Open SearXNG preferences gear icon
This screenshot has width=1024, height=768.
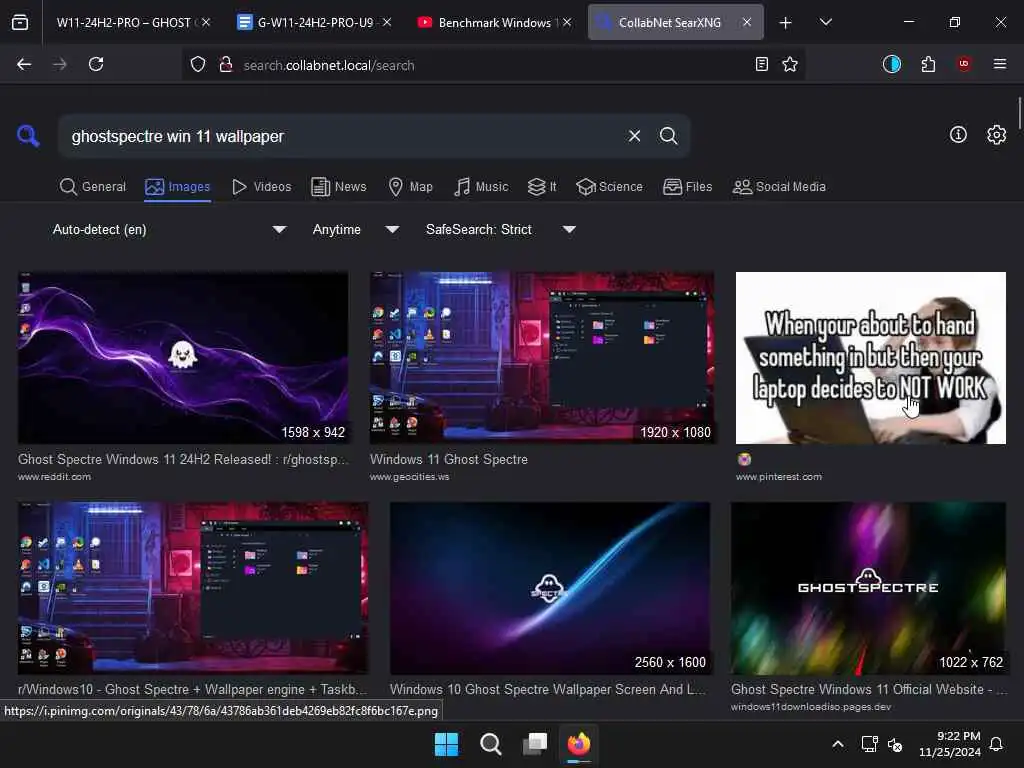[x=997, y=135]
